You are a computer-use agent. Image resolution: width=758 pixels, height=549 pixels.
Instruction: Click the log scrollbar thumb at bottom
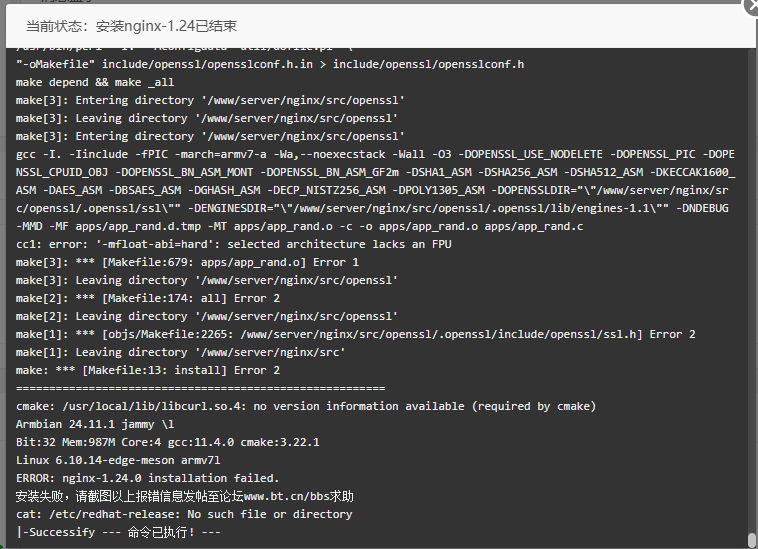[751, 540]
